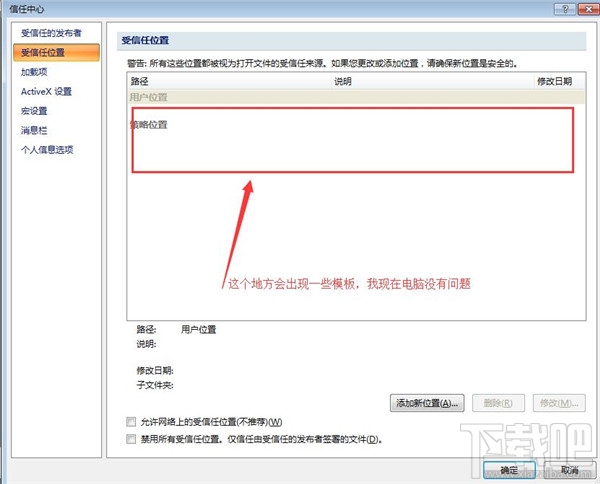The image size is (600, 484).
Task: Enable 允许网络上的受信任位置 checkbox
Action: pos(131,422)
